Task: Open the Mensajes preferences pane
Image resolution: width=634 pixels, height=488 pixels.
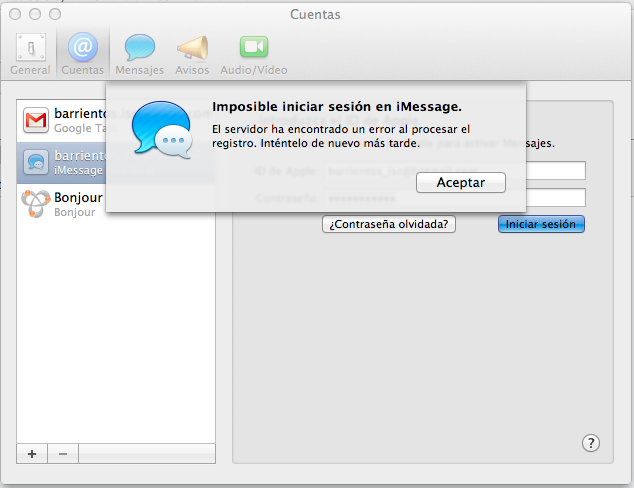Action: (139, 54)
